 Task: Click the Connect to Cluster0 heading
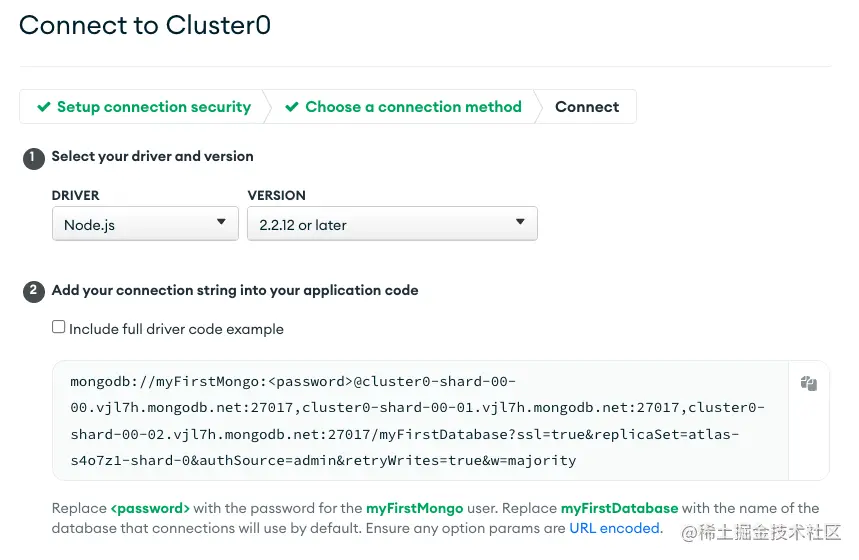(x=145, y=26)
